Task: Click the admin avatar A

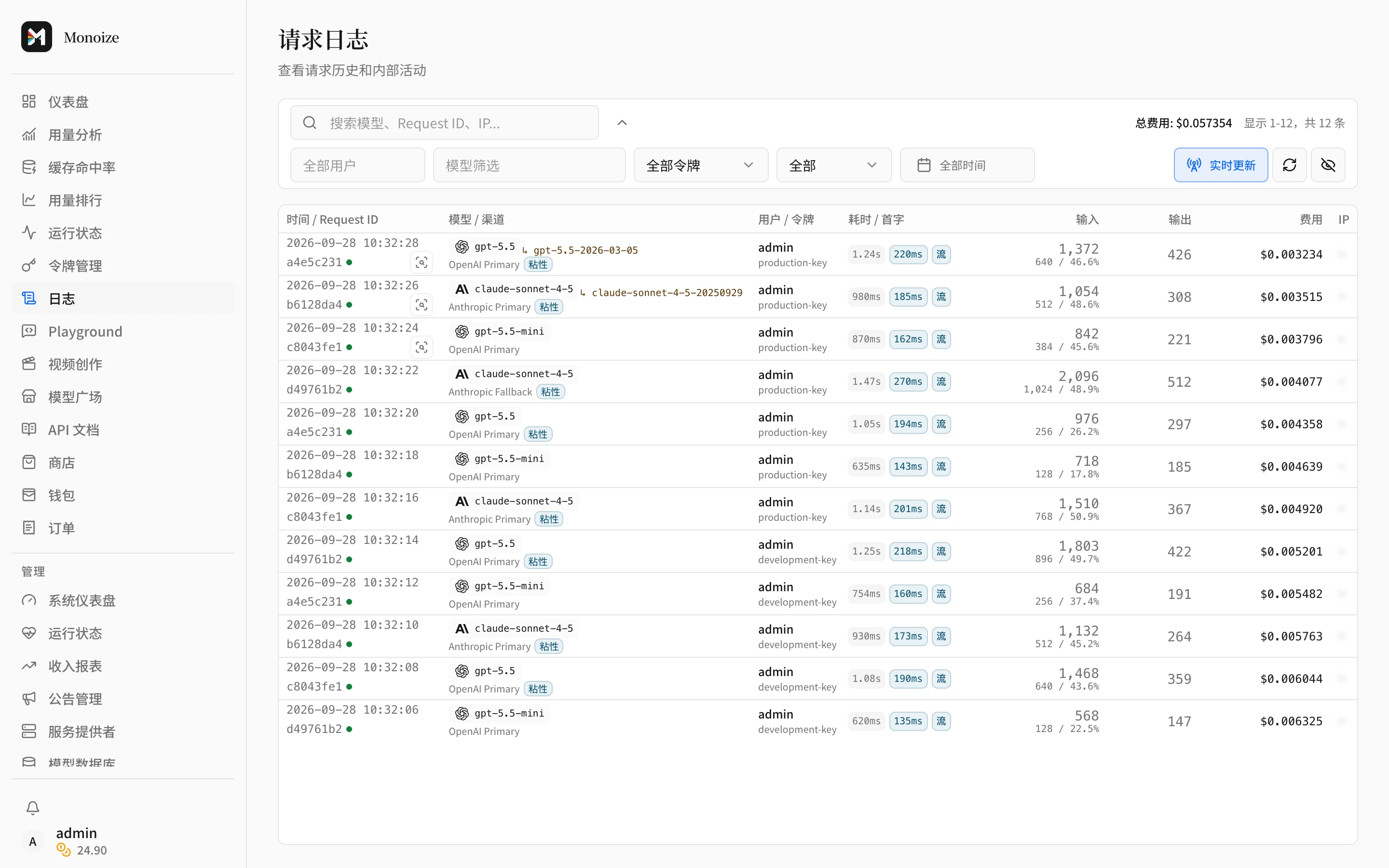Action: (33, 841)
